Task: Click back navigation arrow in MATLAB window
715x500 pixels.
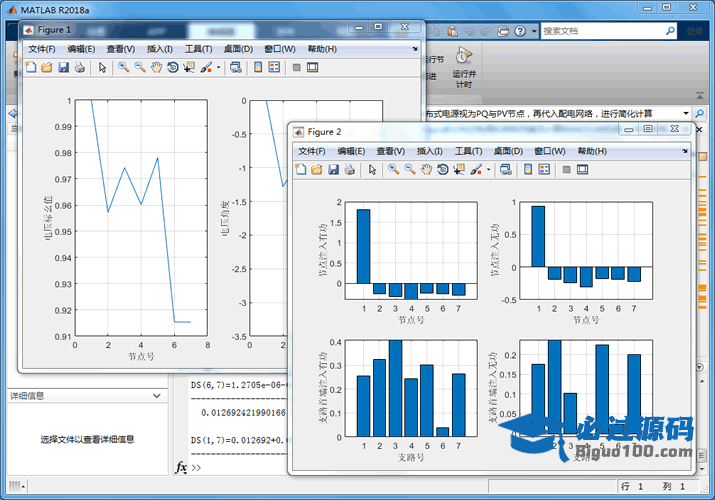Action: click(12, 113)
